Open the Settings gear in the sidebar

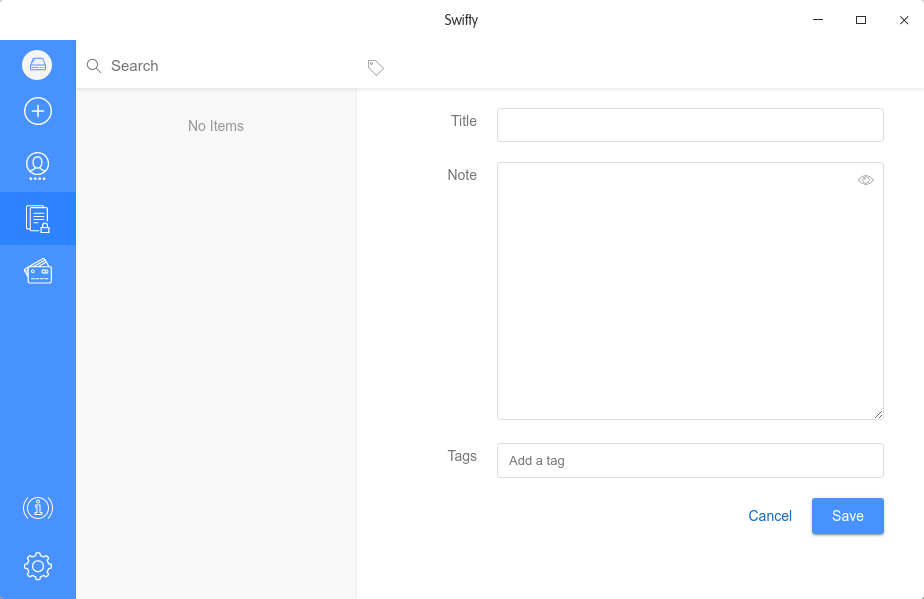click(x=37, y=566)
